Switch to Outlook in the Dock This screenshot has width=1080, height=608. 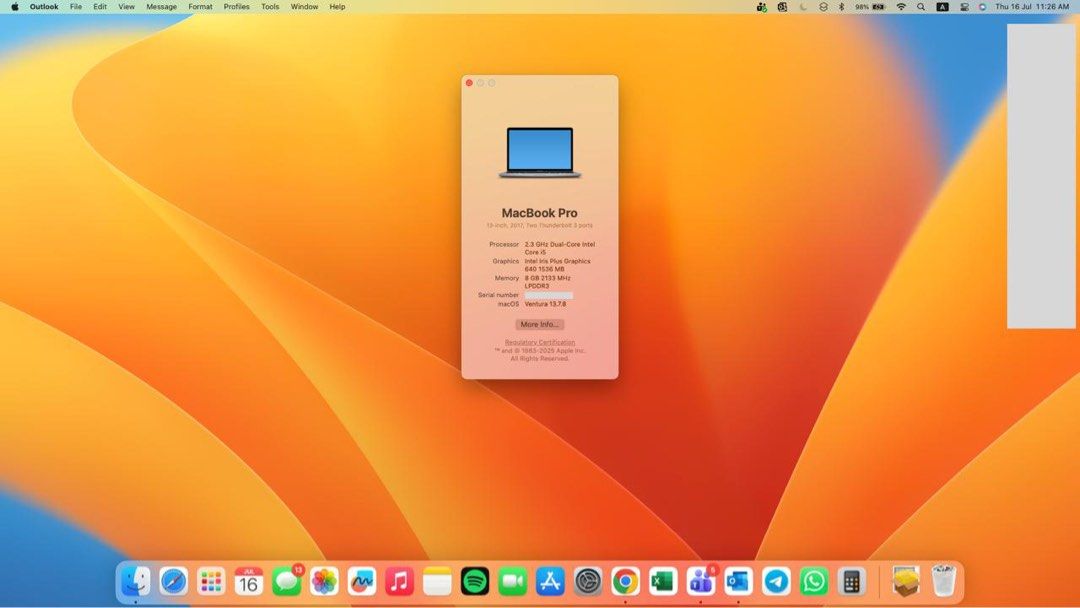pyautogui.click(x=738, y=582)
